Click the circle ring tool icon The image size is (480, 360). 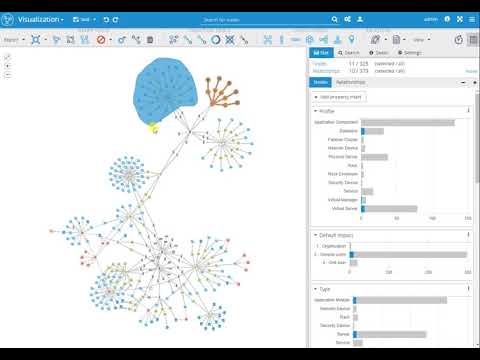pos(216,40)
